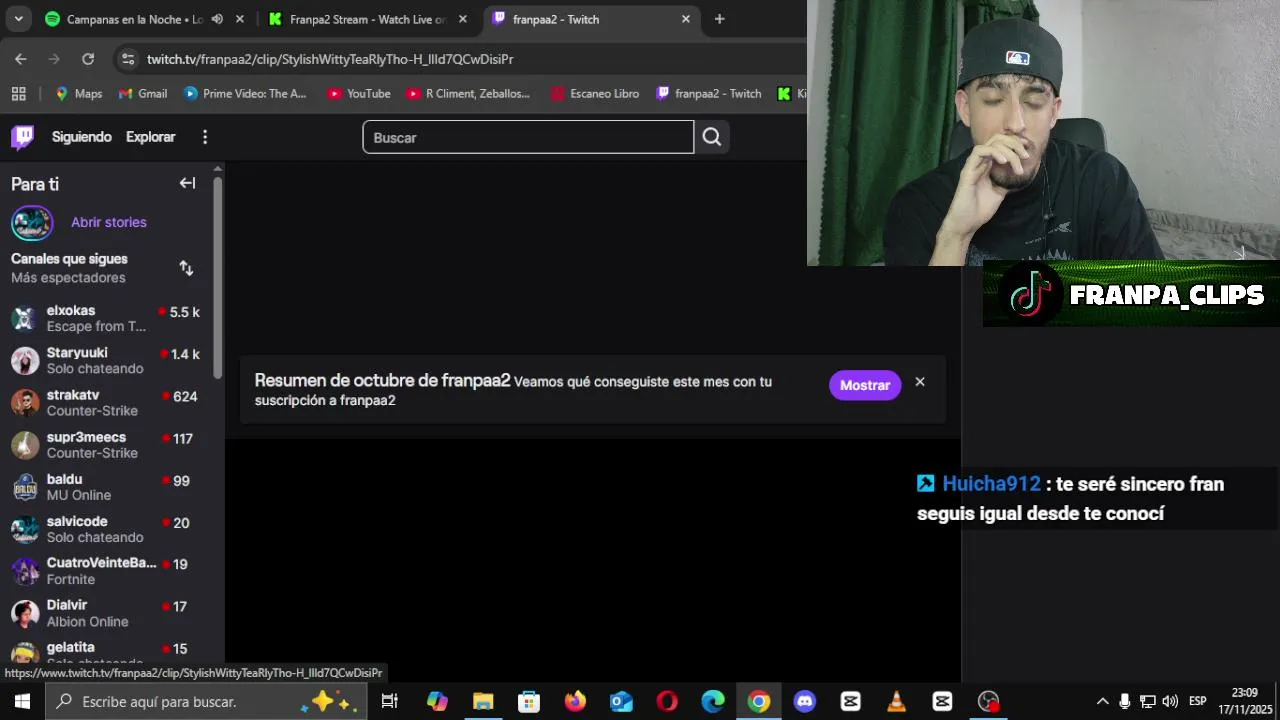The height and width of the screenshot is (720, 1280).
Task: Focus the Buscar search field
Action: 528,137
